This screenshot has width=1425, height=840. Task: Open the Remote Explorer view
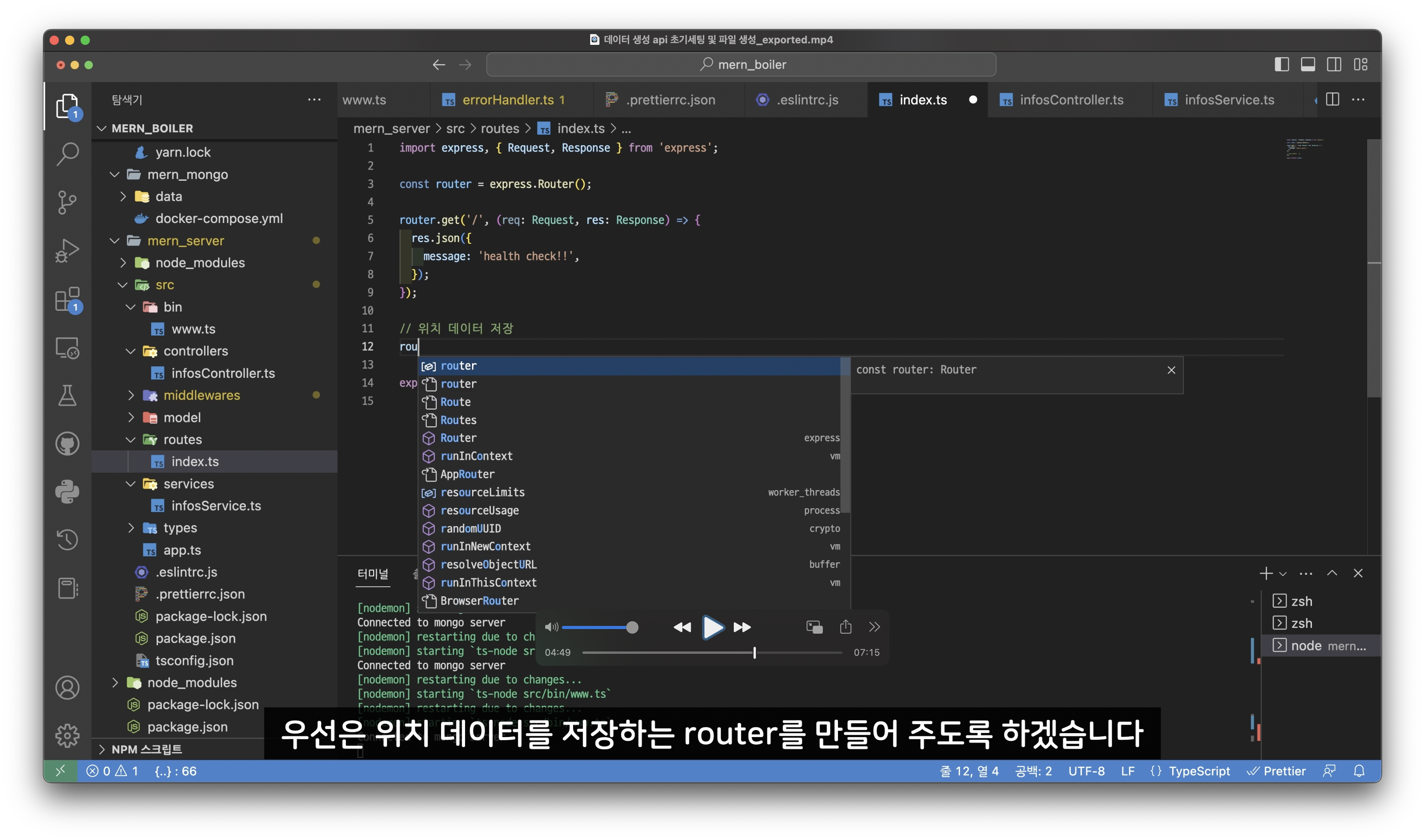67,348
